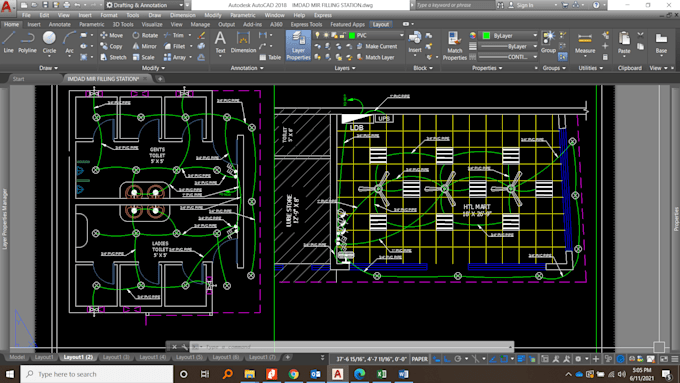Switch to the Express Tools ribbon tab

click(306, 24)
